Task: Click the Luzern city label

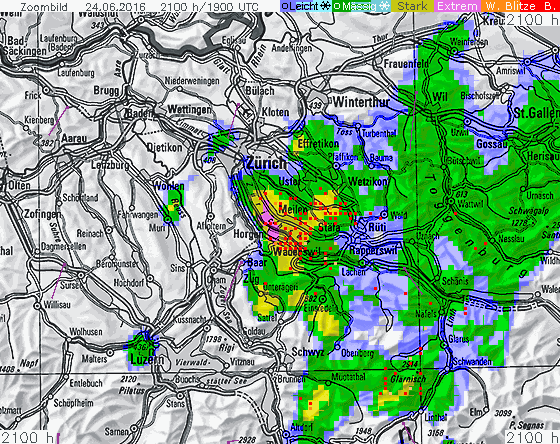Action: [x=147, y=360]
